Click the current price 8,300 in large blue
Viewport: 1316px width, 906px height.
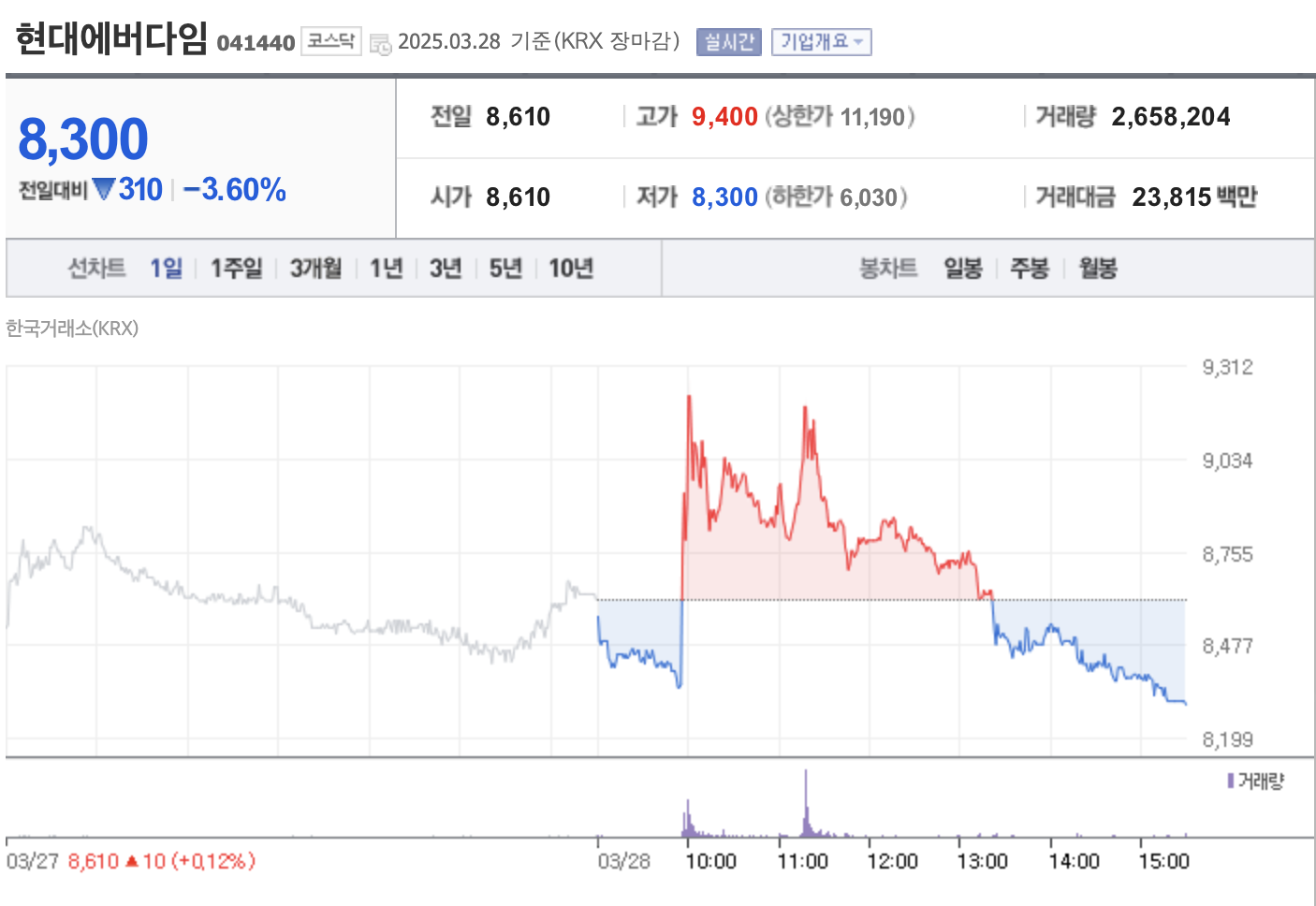coord(83,139)
